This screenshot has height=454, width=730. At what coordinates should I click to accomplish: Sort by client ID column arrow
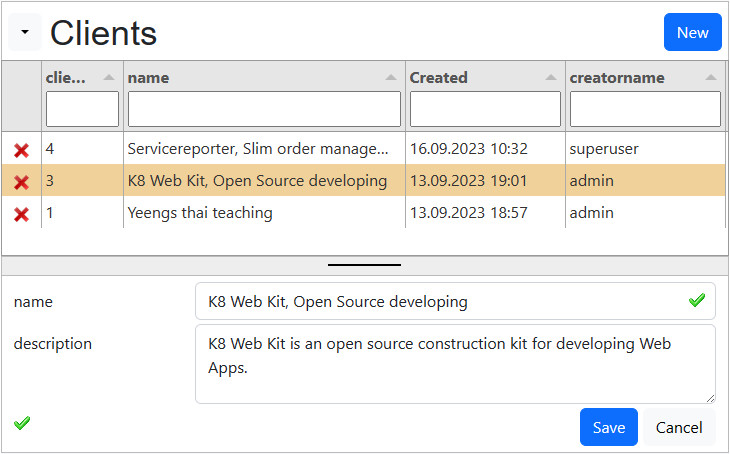109,78
